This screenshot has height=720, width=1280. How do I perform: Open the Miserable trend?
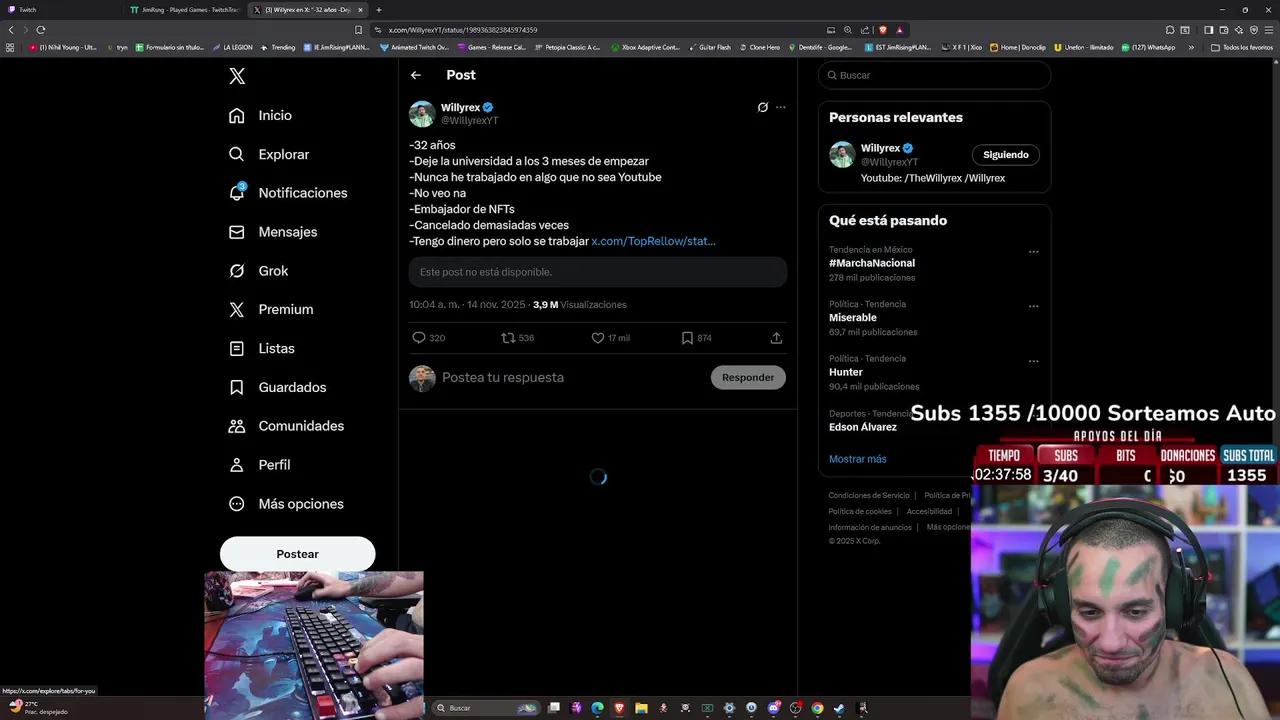(853, 318)
